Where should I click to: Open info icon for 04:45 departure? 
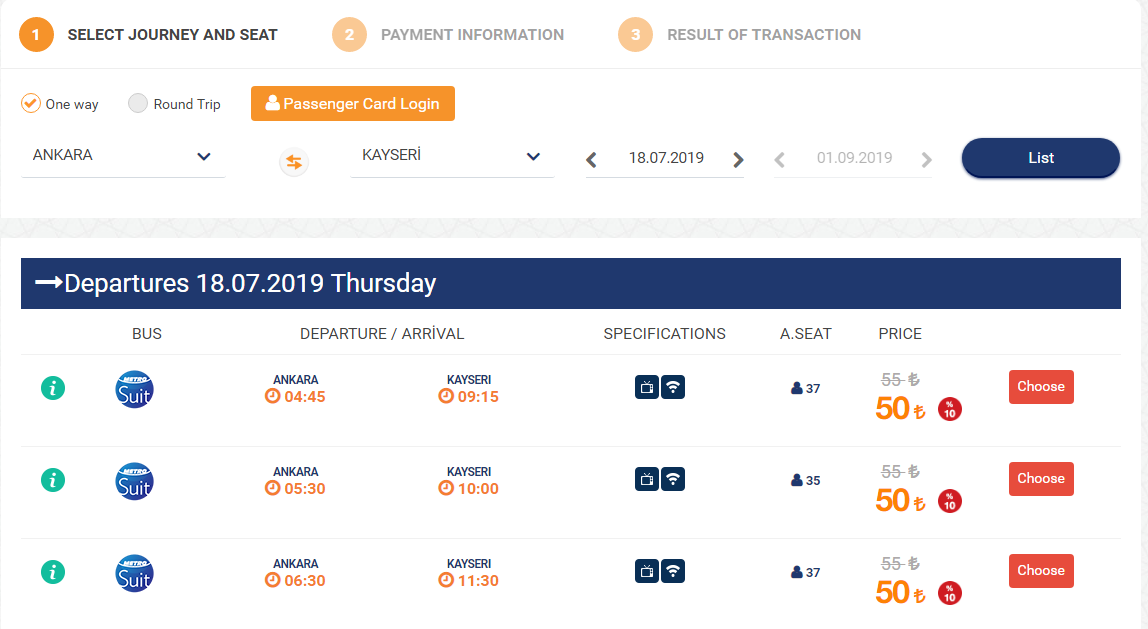(53, 388)
